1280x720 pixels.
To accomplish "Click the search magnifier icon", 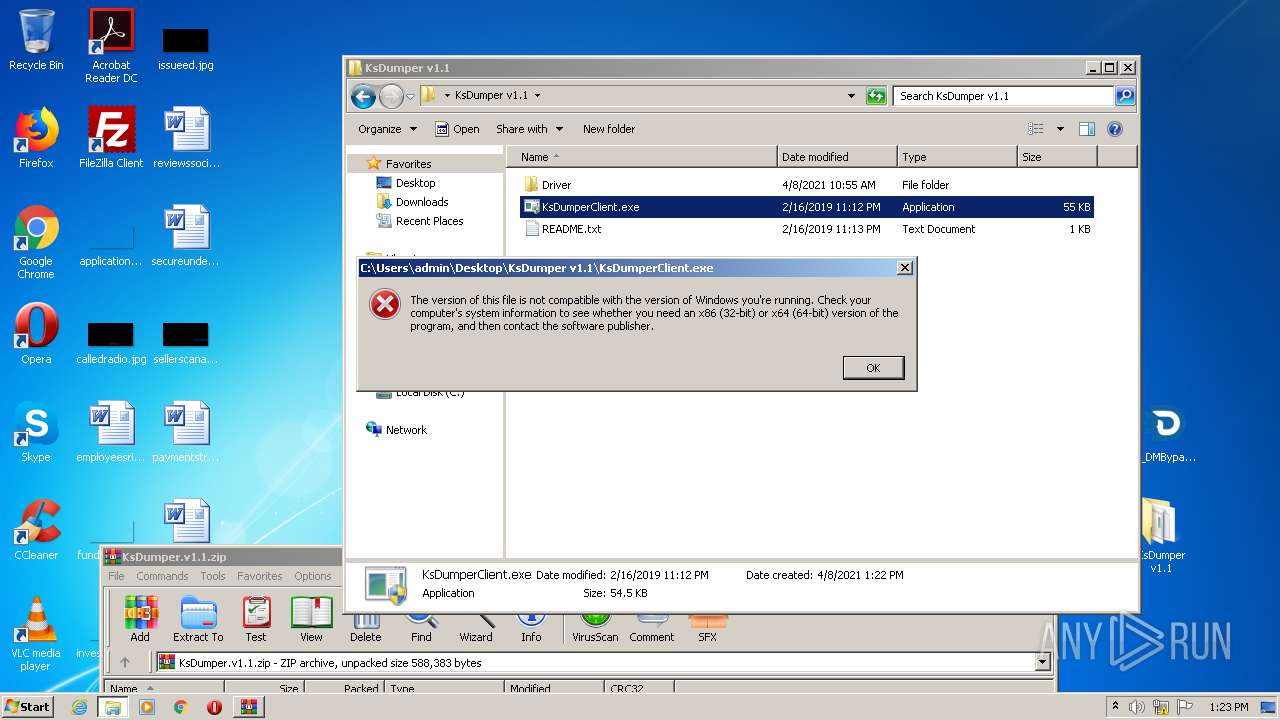I will [x=1124, y=96].
